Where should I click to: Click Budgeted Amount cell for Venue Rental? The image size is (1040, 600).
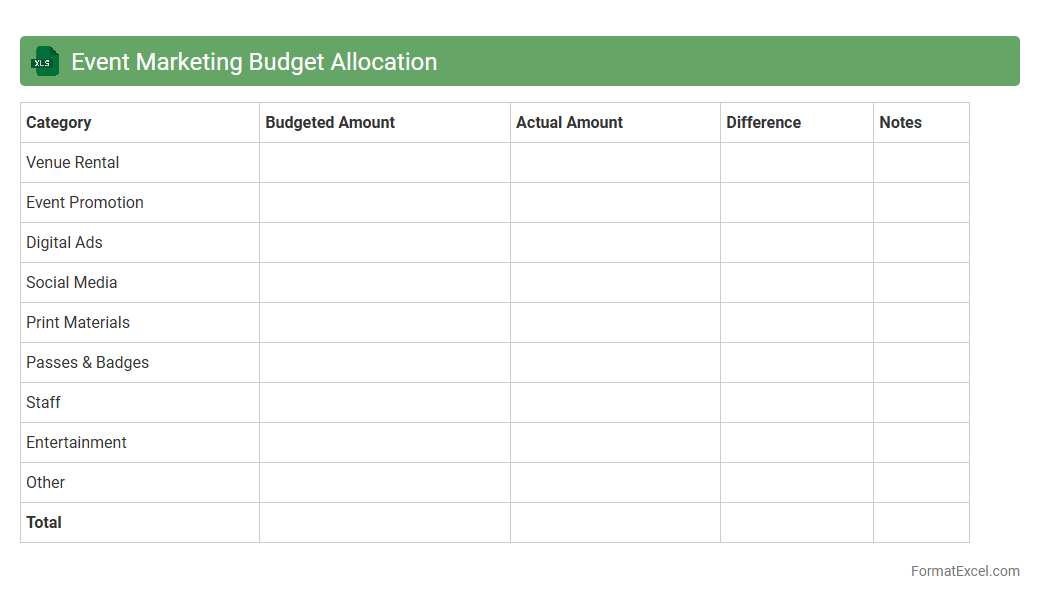coord(385,163)
